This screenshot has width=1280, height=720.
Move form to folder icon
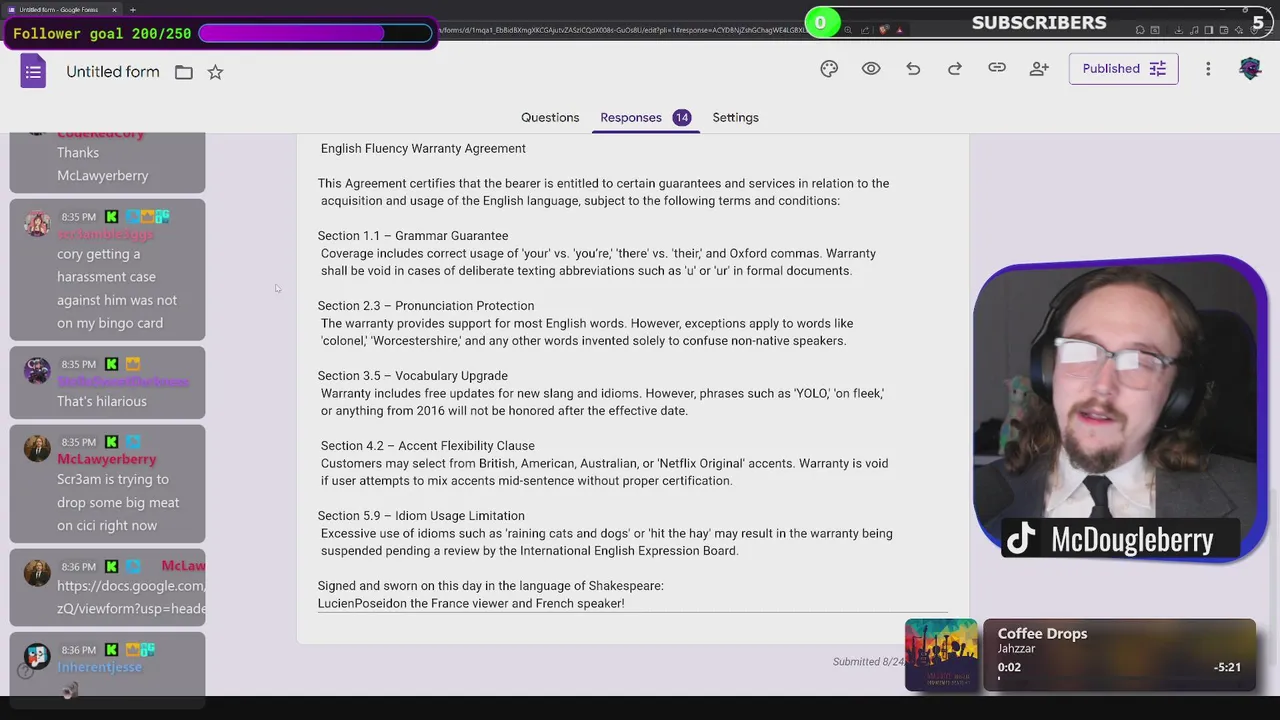pyautogui.click(x=184, y=72)
